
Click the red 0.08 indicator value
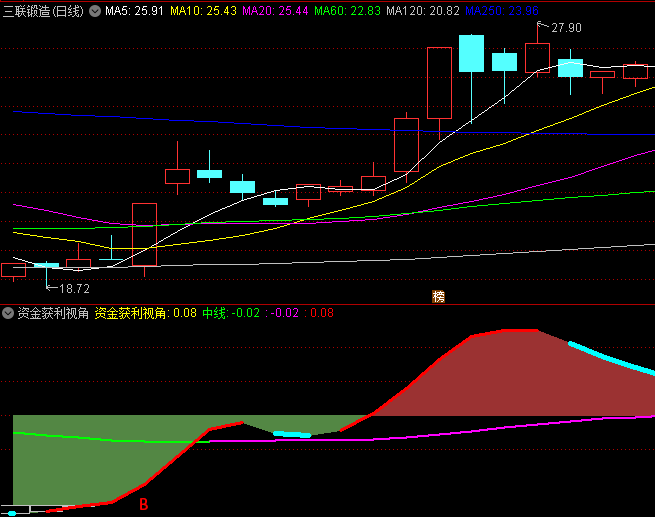click(319, 313)
